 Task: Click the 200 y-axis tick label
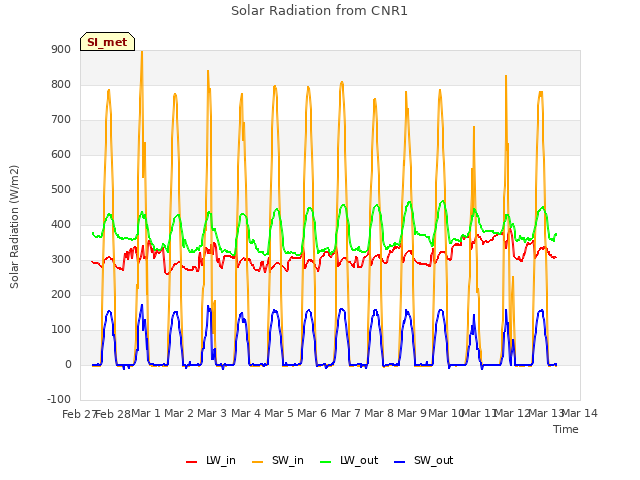[61, 295]
